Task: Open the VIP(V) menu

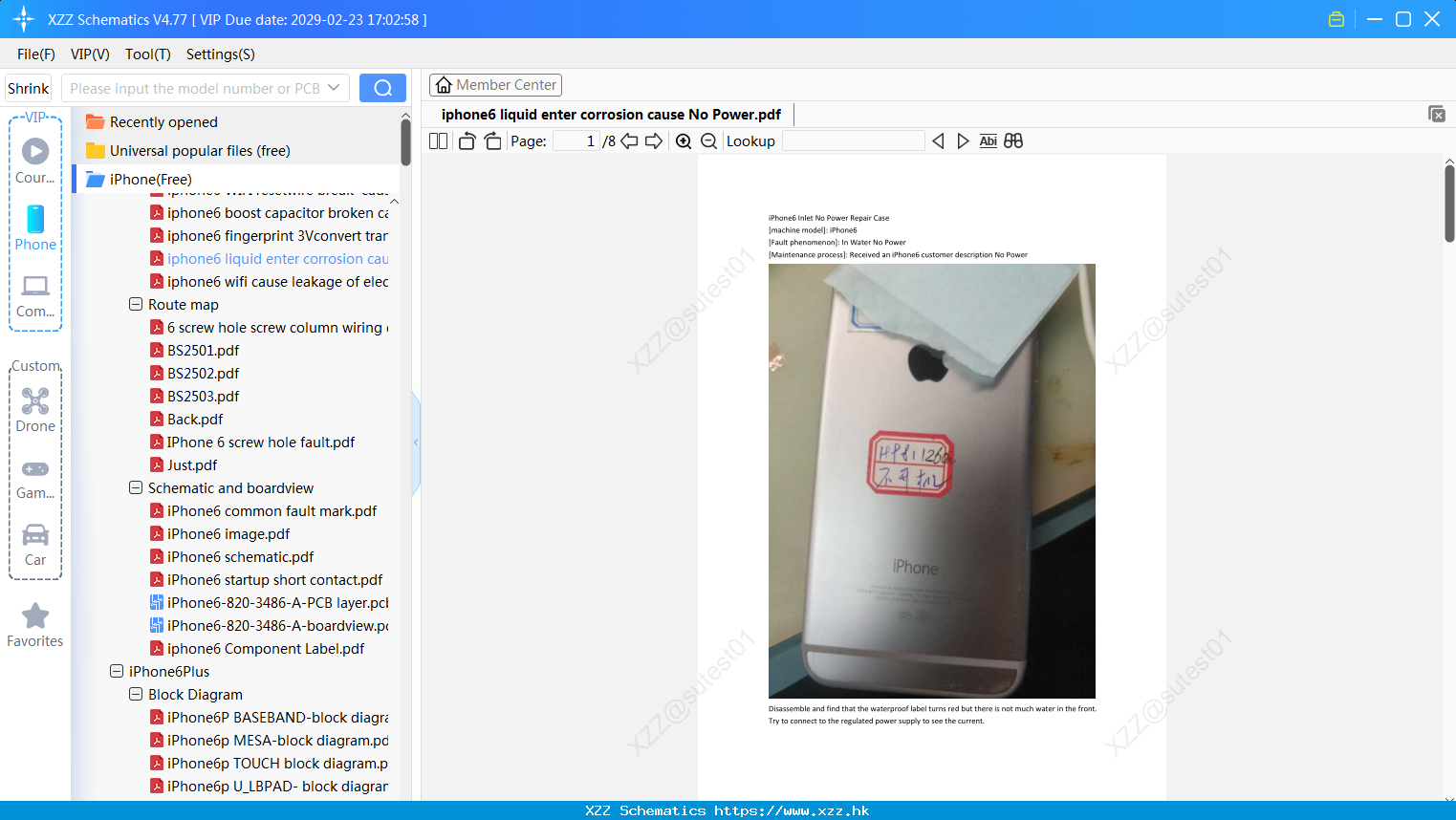Action: coord(90,54)
